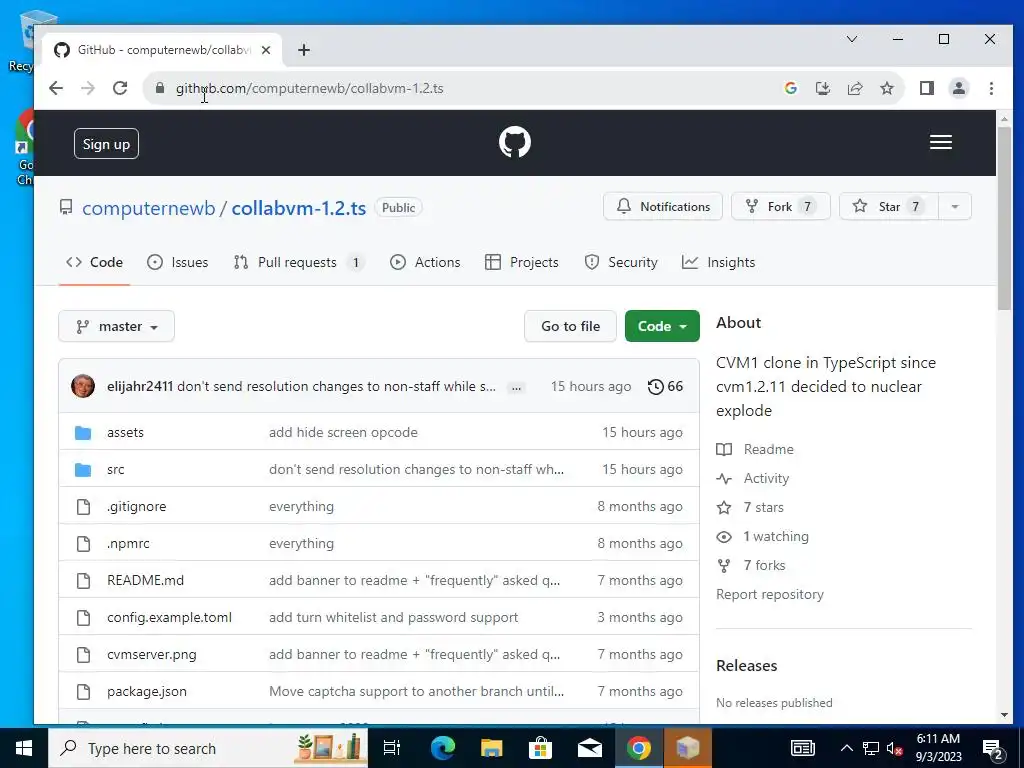1024x768 pixels.
Task: Open the dropdown arrow beside Star
Action: click(x=954, y=206)
